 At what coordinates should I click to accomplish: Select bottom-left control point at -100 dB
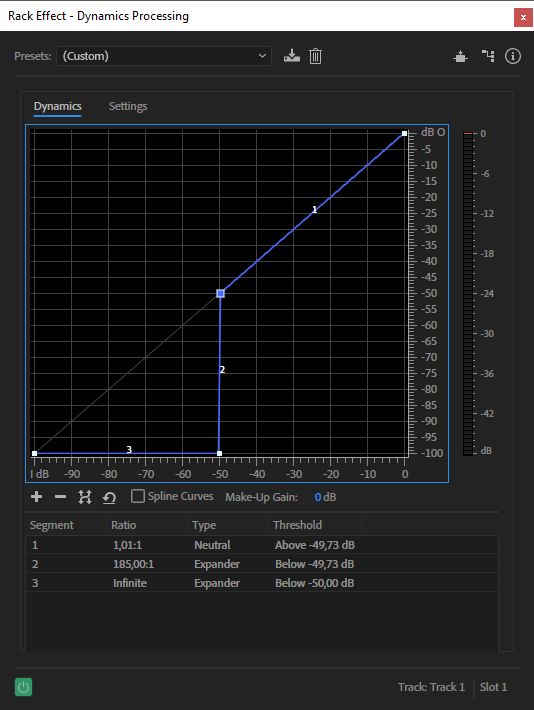pyautogui.click(x=34, y=453)
